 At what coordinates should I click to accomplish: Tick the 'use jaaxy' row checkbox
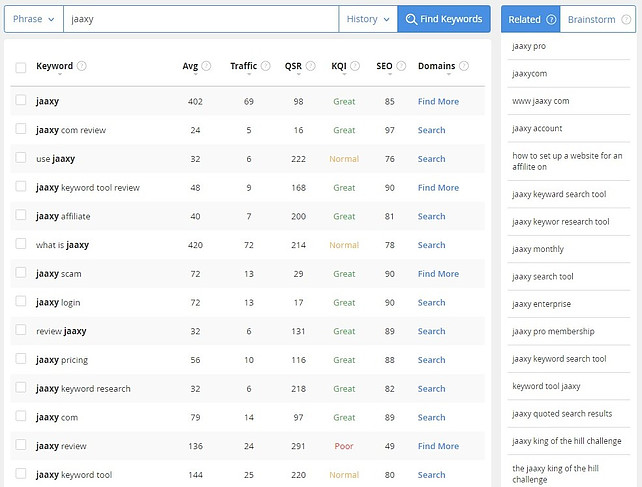[x=20, y=157]
